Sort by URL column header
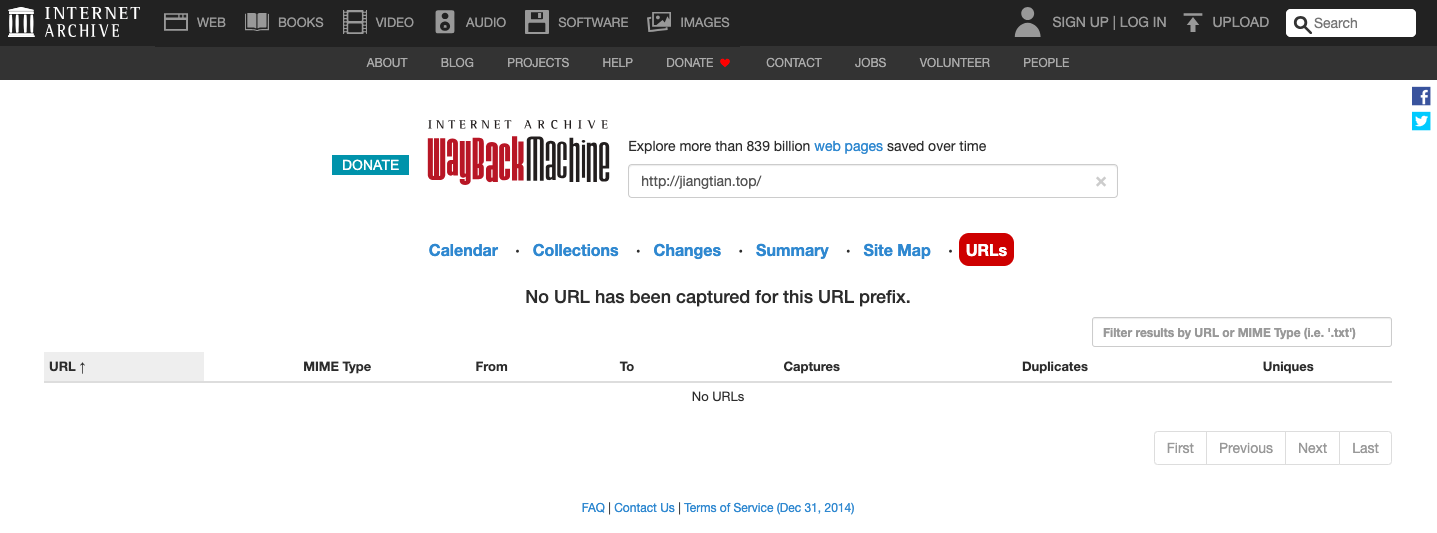1437x533 pixels. click(124, 367)
